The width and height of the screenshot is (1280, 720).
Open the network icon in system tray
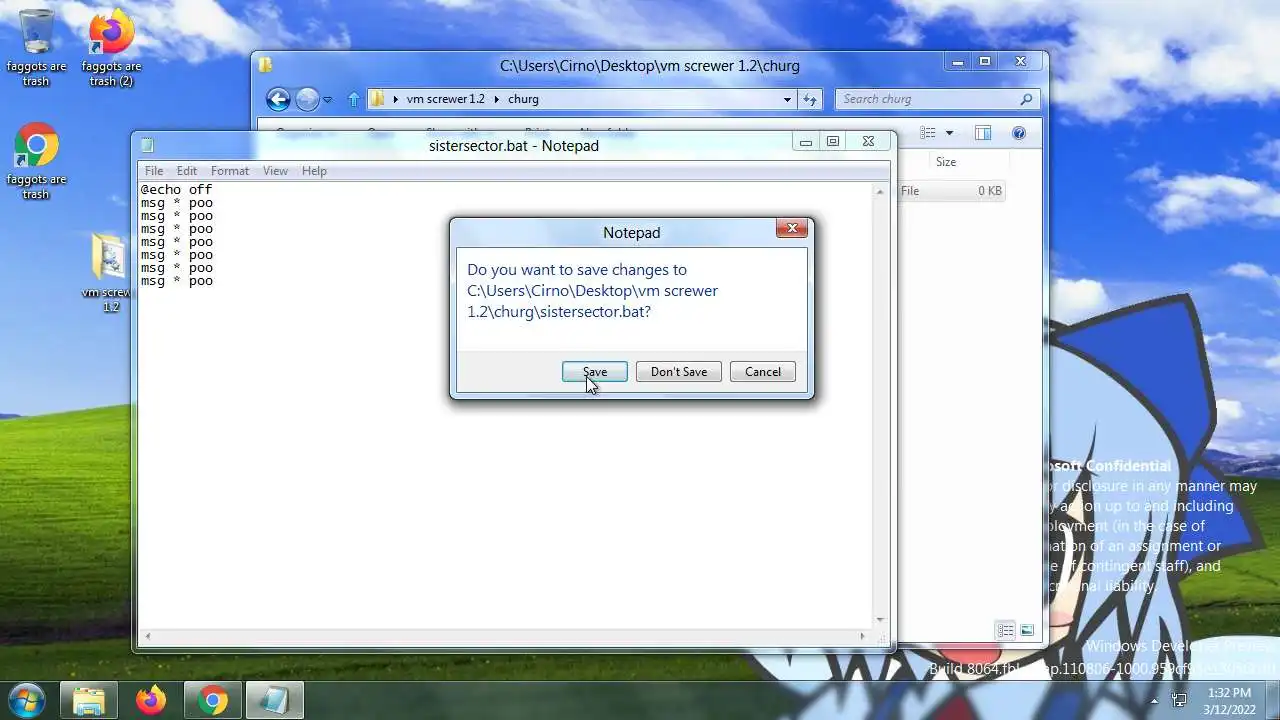click(x=1179, y=700)
